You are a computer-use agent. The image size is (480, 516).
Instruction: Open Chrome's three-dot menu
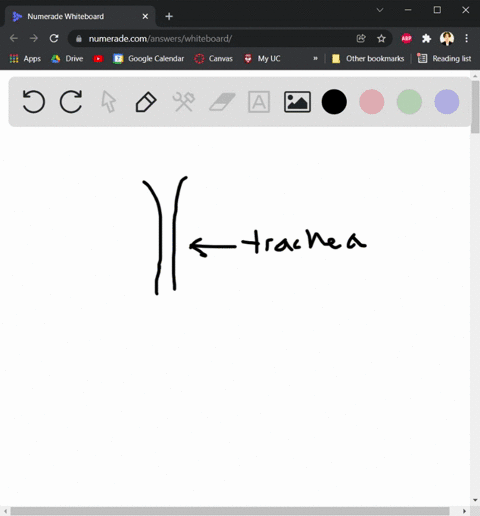(x=466, y=38)
